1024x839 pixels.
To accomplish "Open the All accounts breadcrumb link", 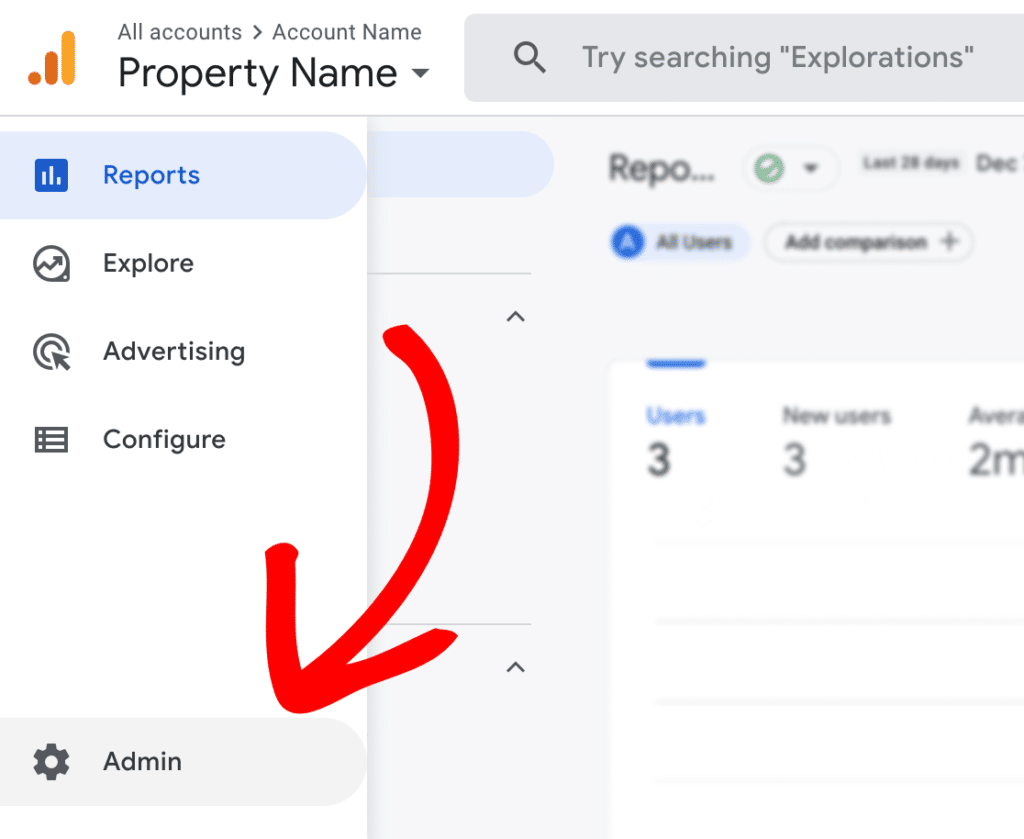I will pos(180,31).
